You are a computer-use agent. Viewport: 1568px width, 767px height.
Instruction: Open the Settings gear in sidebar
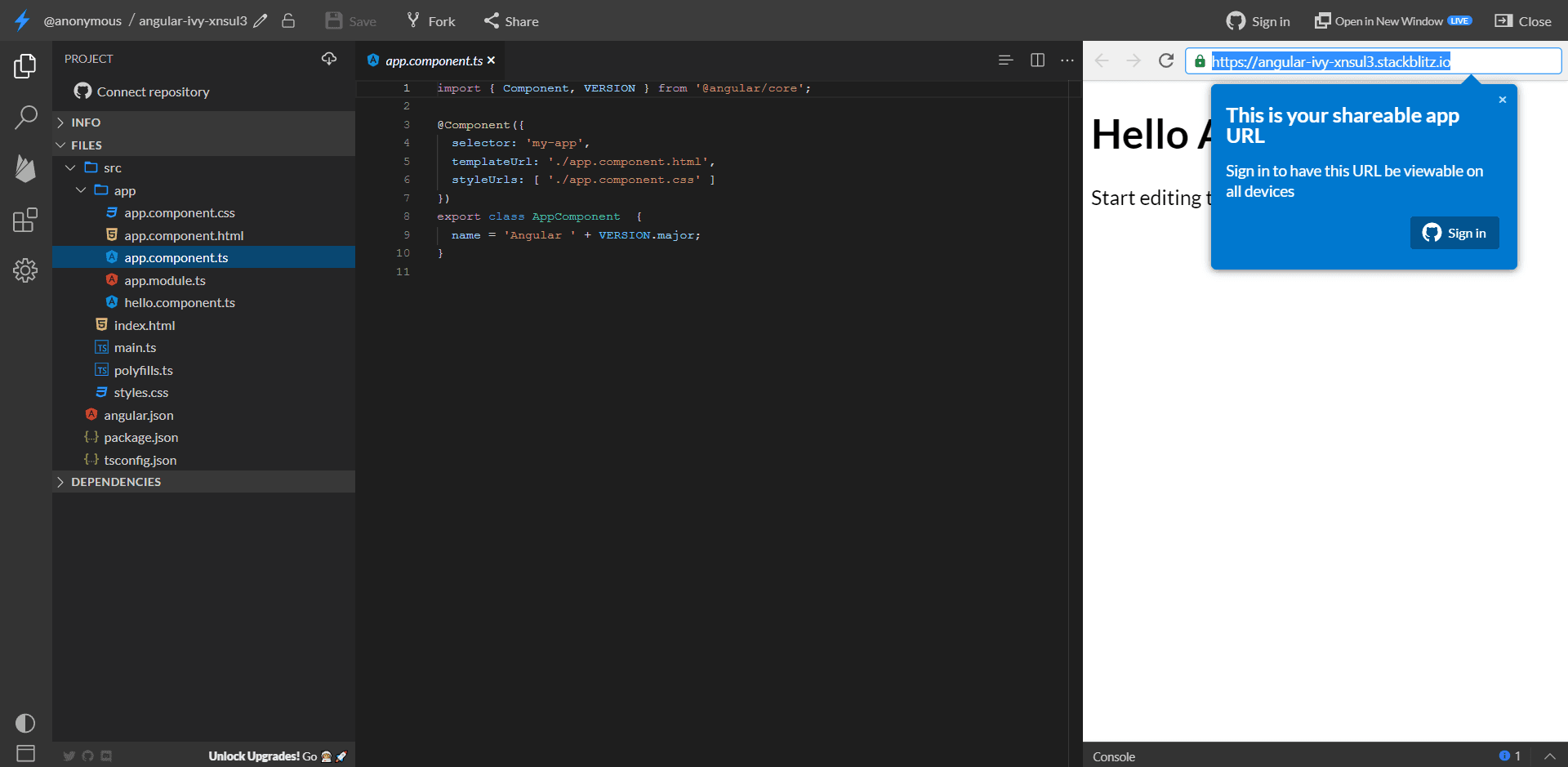tap(25, 270)
